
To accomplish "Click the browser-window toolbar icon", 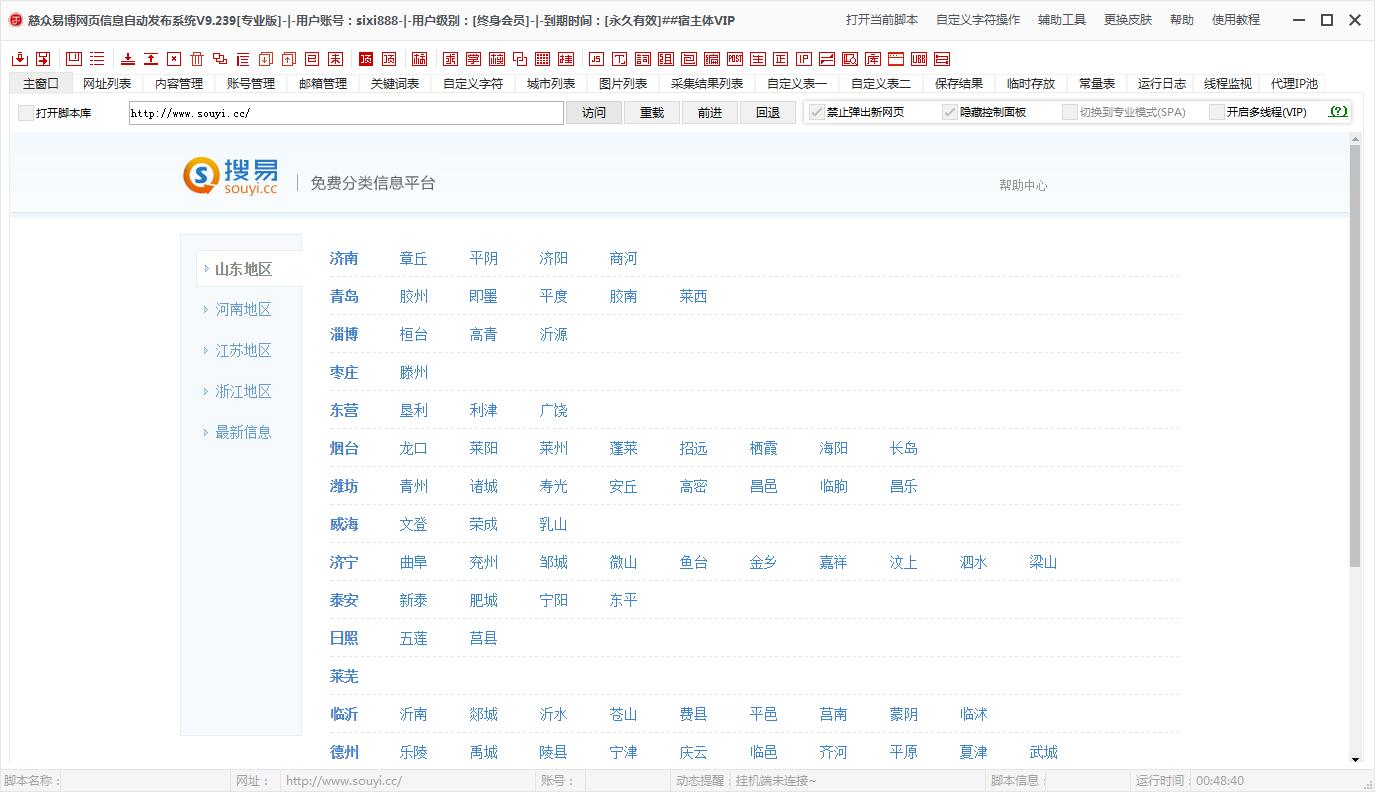I will [x=896, y=59].
